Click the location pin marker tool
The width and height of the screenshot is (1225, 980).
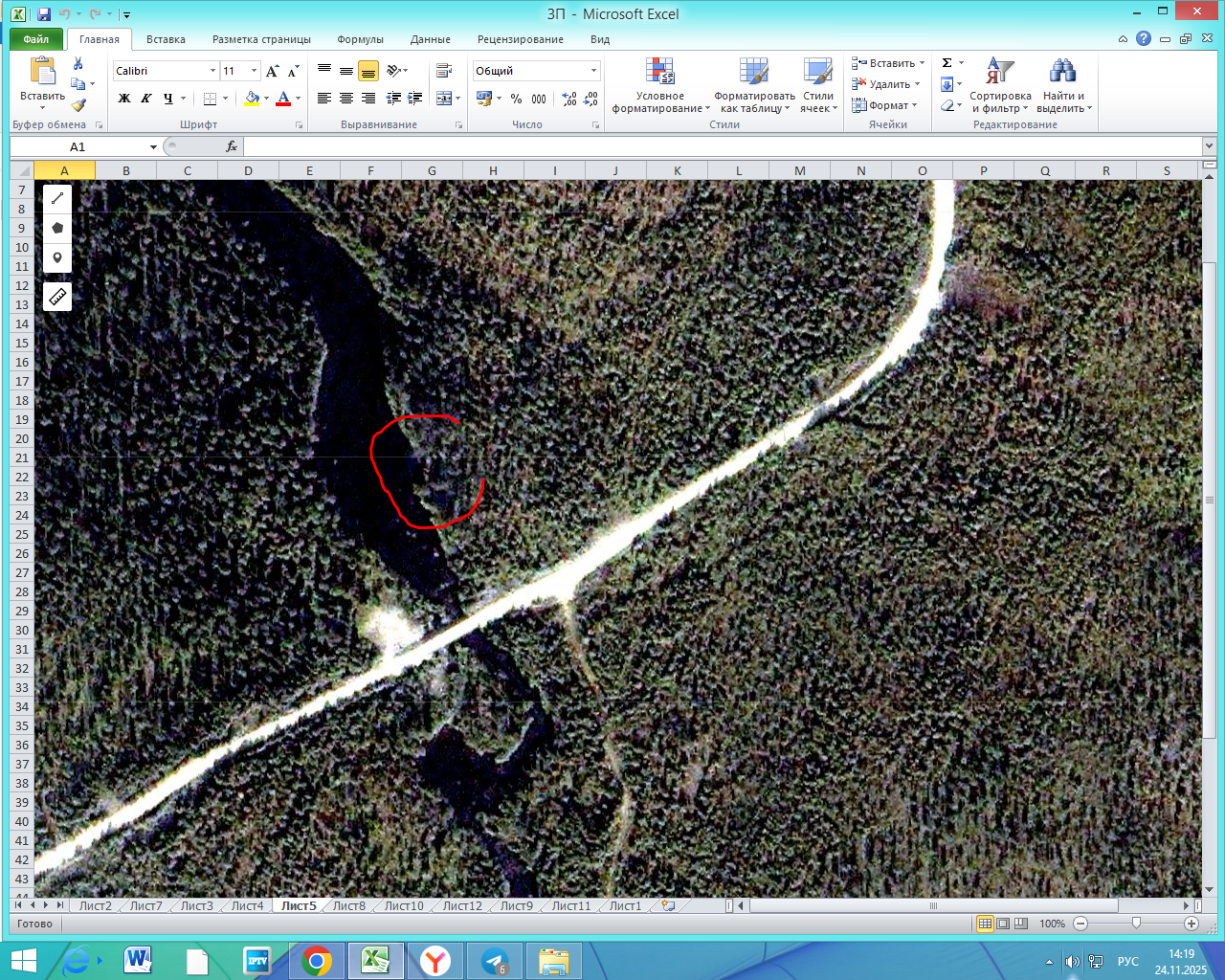pos(57,258)
